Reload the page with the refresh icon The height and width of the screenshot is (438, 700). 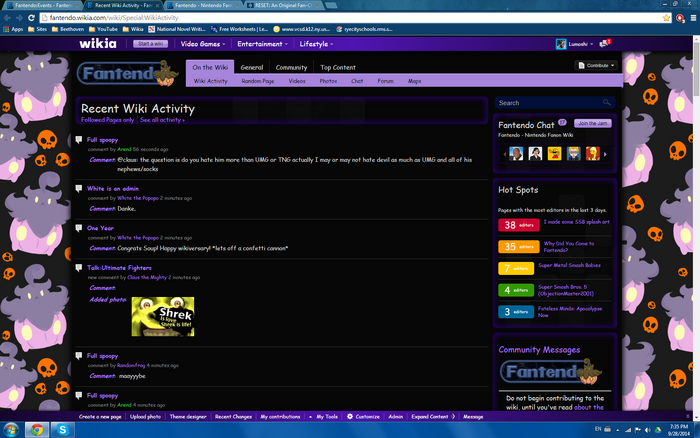point(31,18)
